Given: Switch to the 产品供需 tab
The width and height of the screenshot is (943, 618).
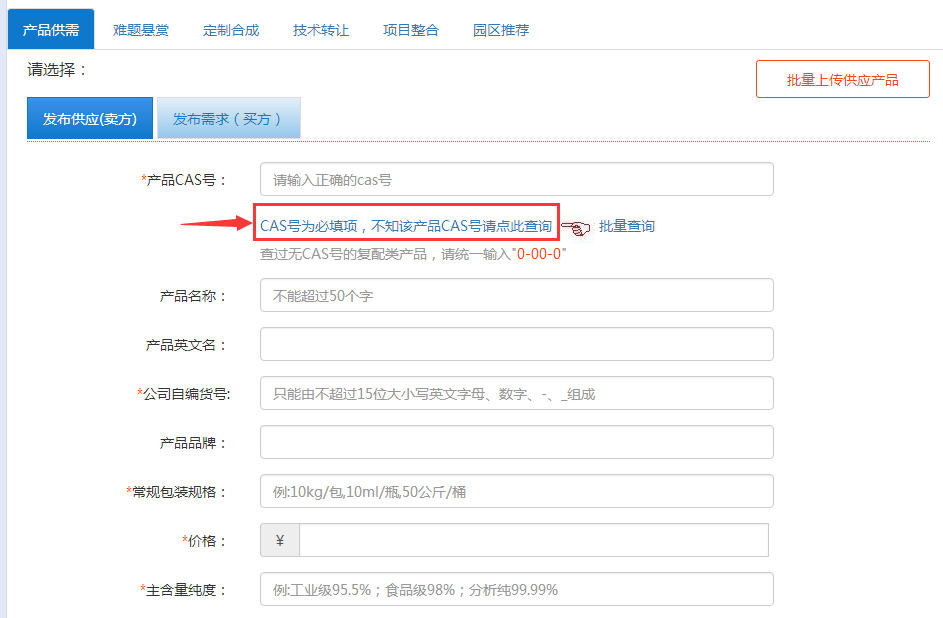Looking at the screenshot, I should (51, 30).
